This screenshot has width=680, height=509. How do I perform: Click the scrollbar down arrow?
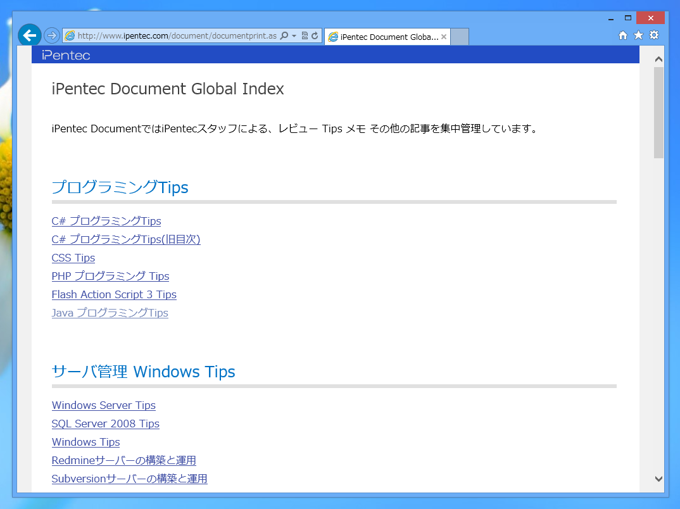tap(658, 479)
